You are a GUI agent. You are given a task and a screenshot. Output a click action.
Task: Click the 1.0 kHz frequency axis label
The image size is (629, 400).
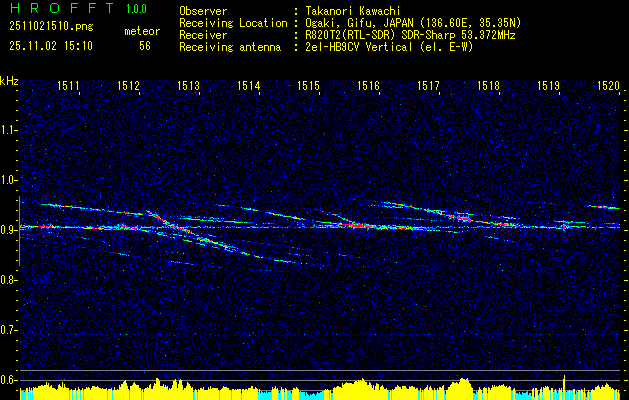(9, 180)
